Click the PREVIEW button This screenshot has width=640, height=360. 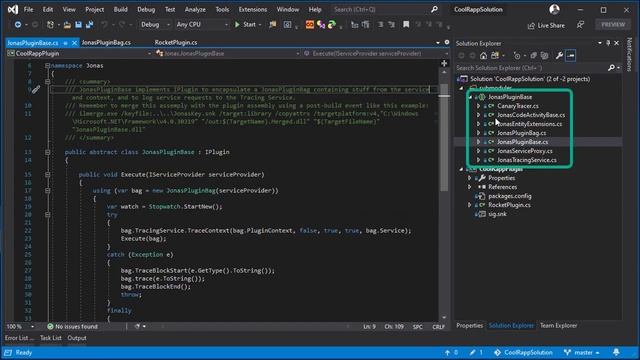[x=613, y=25]
